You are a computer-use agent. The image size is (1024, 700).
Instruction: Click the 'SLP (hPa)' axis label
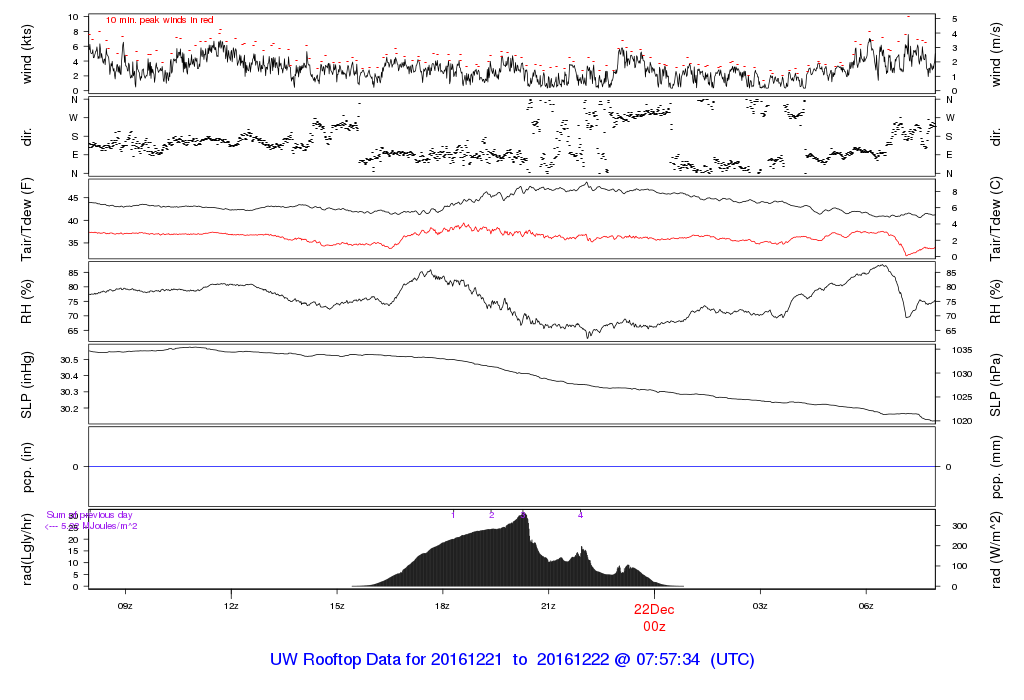tap(995, 385)
